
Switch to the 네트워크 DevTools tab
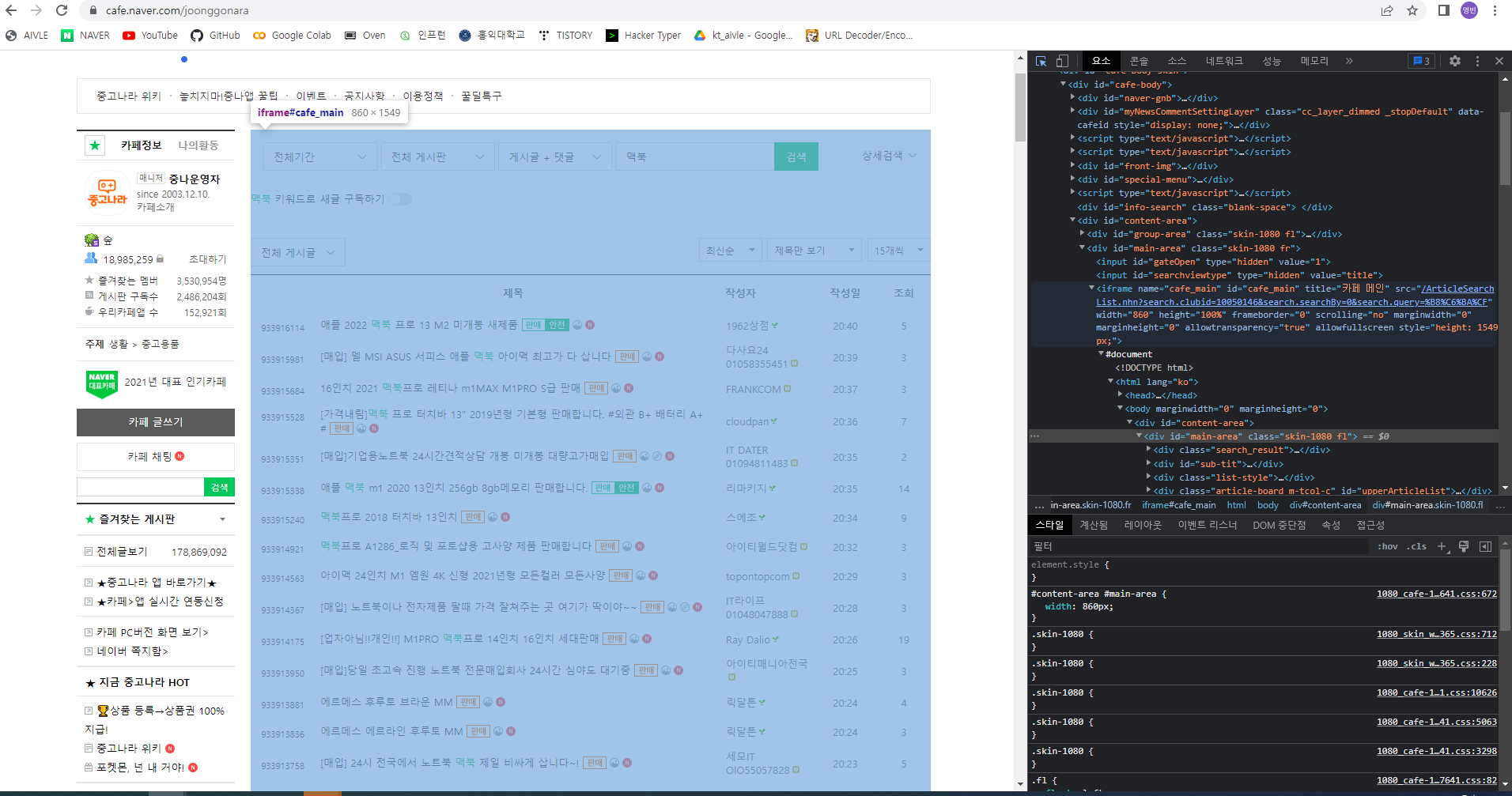(x=1224, y=61)
